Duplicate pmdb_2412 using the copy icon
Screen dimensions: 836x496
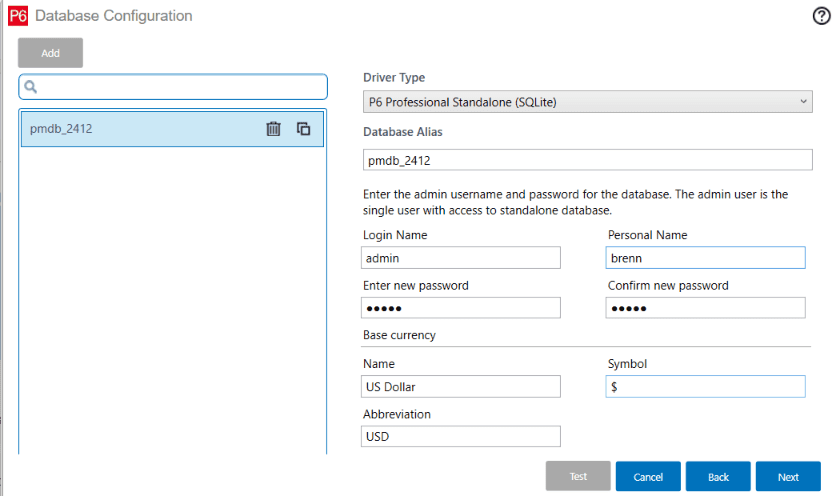tap(304, 129)
